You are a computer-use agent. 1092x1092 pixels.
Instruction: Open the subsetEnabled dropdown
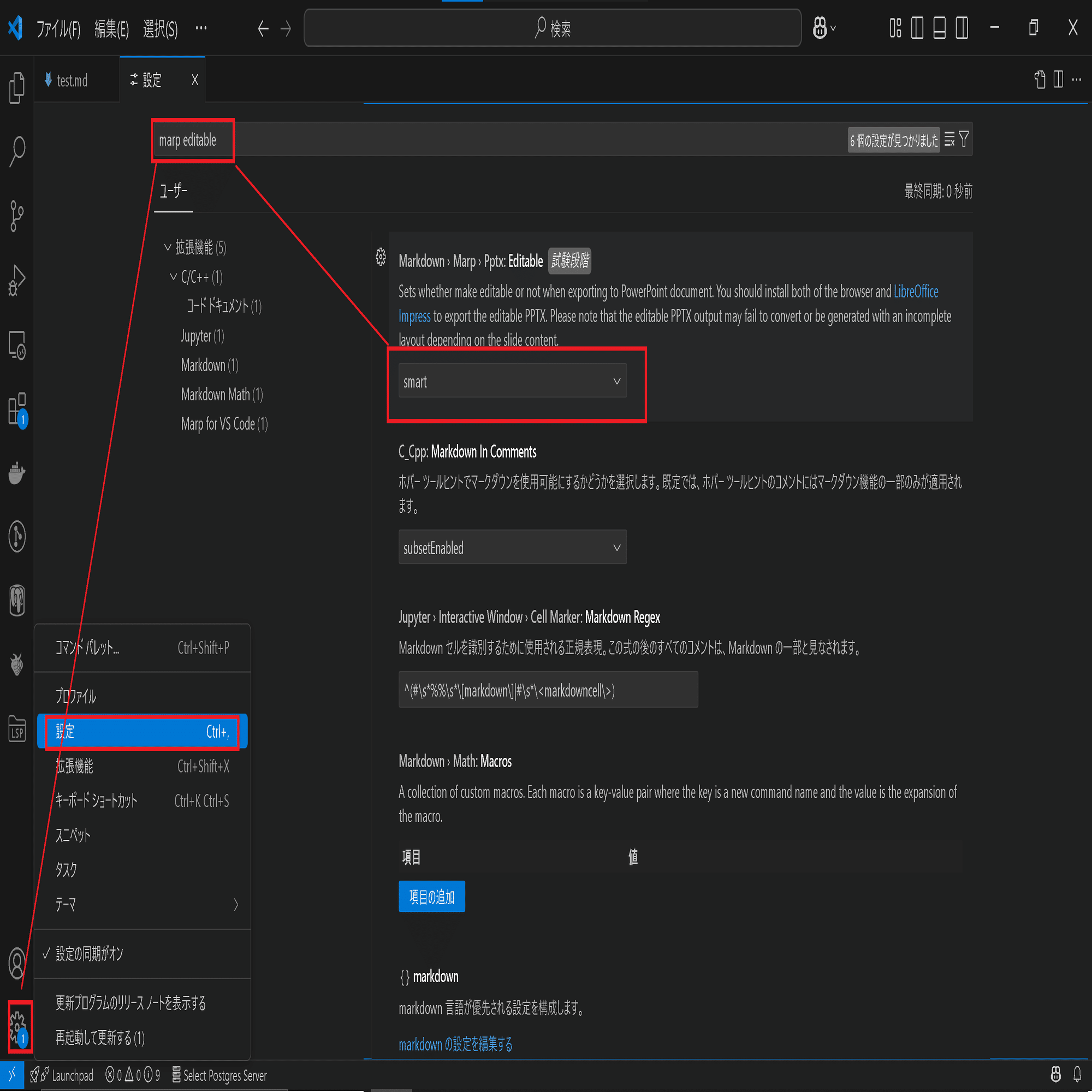click(512, 547)
